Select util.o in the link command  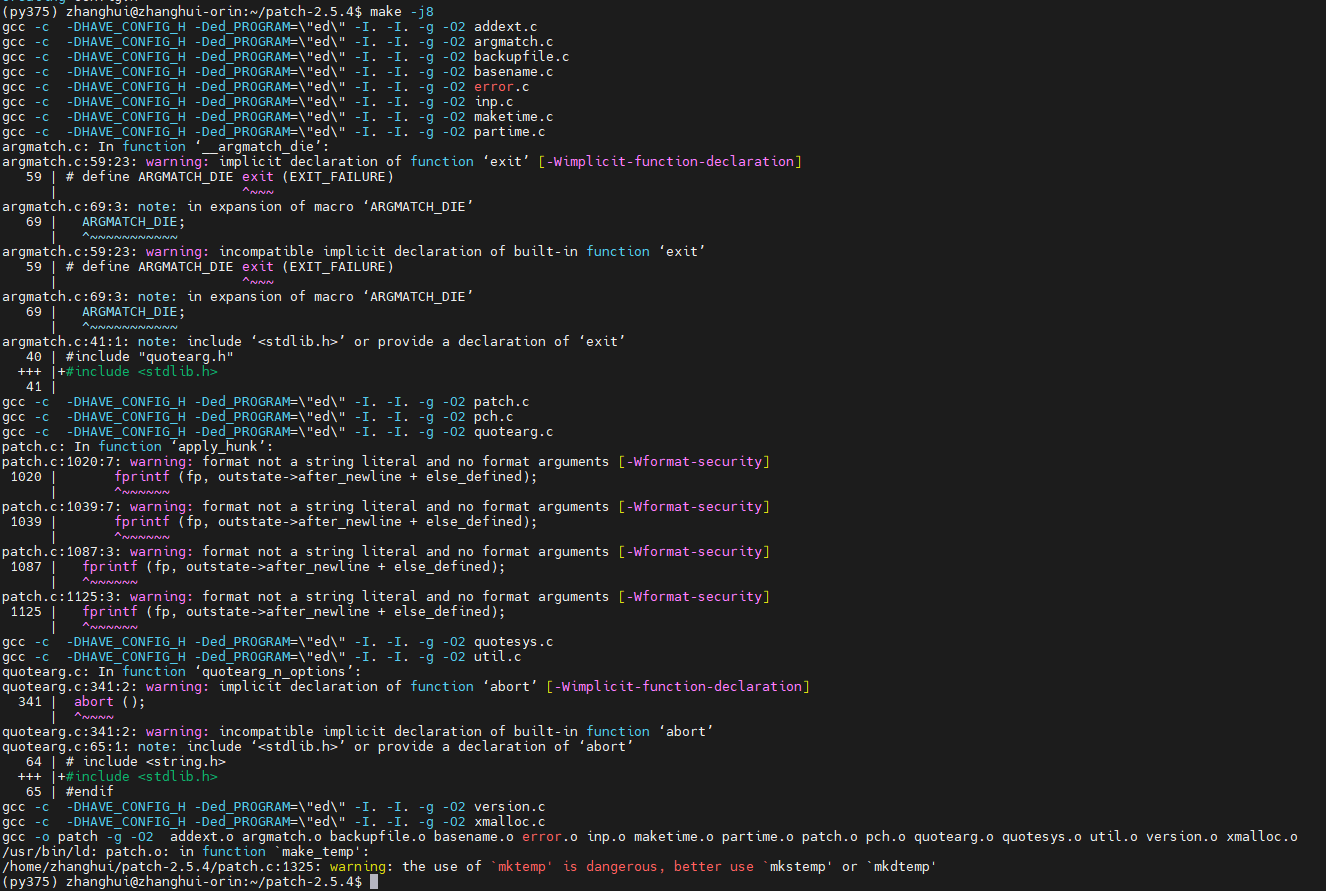pyautogui.click(x=1114, y=836)
